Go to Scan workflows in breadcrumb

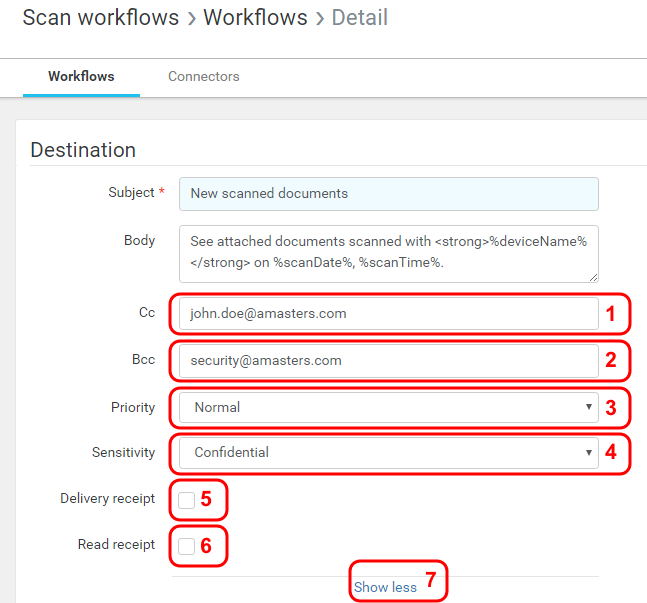[100, 18]
